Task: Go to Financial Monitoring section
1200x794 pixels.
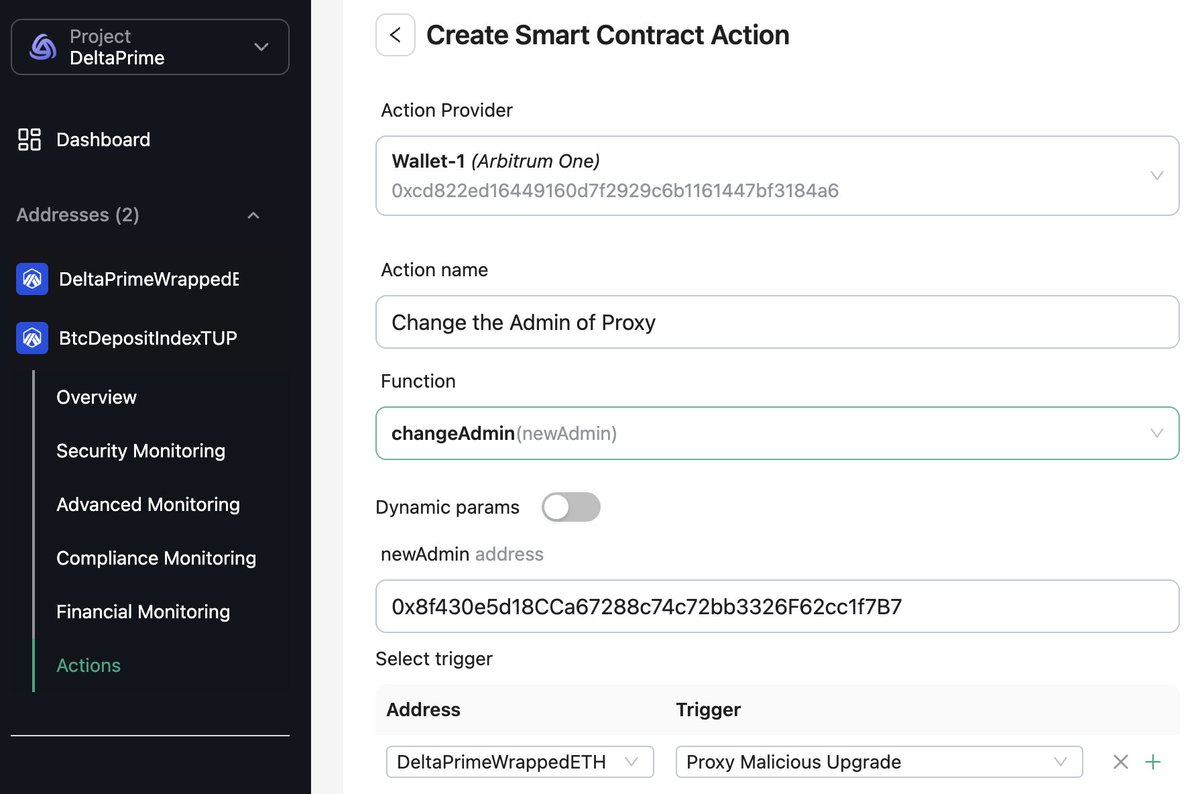Action: click(x=143, y=612)
